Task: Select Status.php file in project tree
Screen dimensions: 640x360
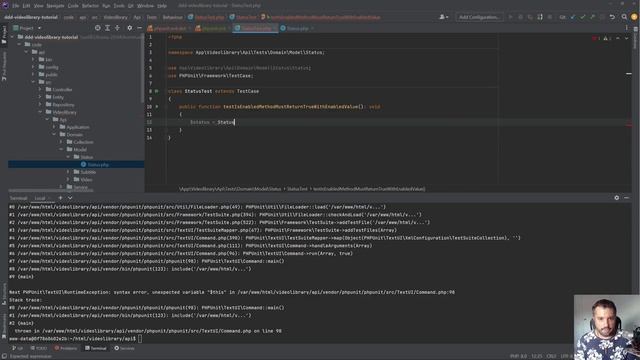Action: coord(76,164)
